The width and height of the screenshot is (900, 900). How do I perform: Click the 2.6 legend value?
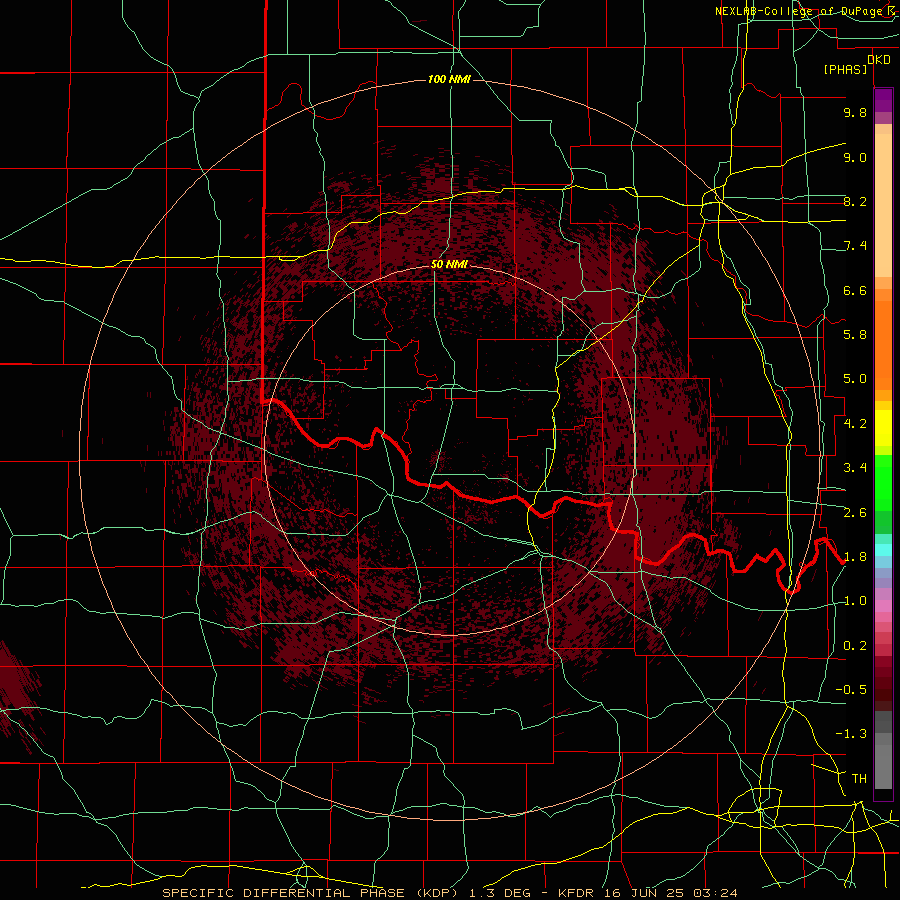tap(855, 513)
